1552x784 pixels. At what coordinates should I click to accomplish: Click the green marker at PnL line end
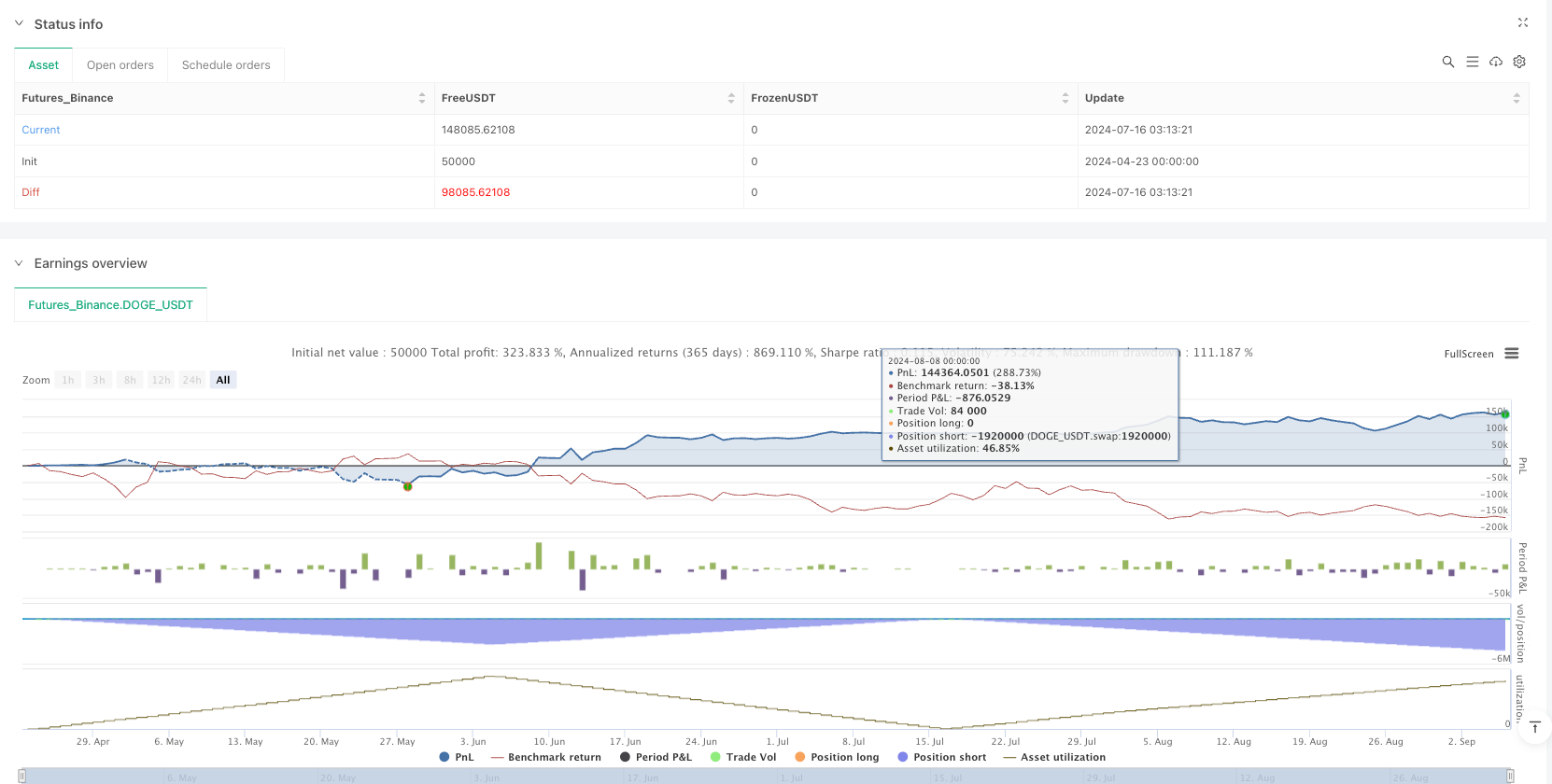[1505, 413]
